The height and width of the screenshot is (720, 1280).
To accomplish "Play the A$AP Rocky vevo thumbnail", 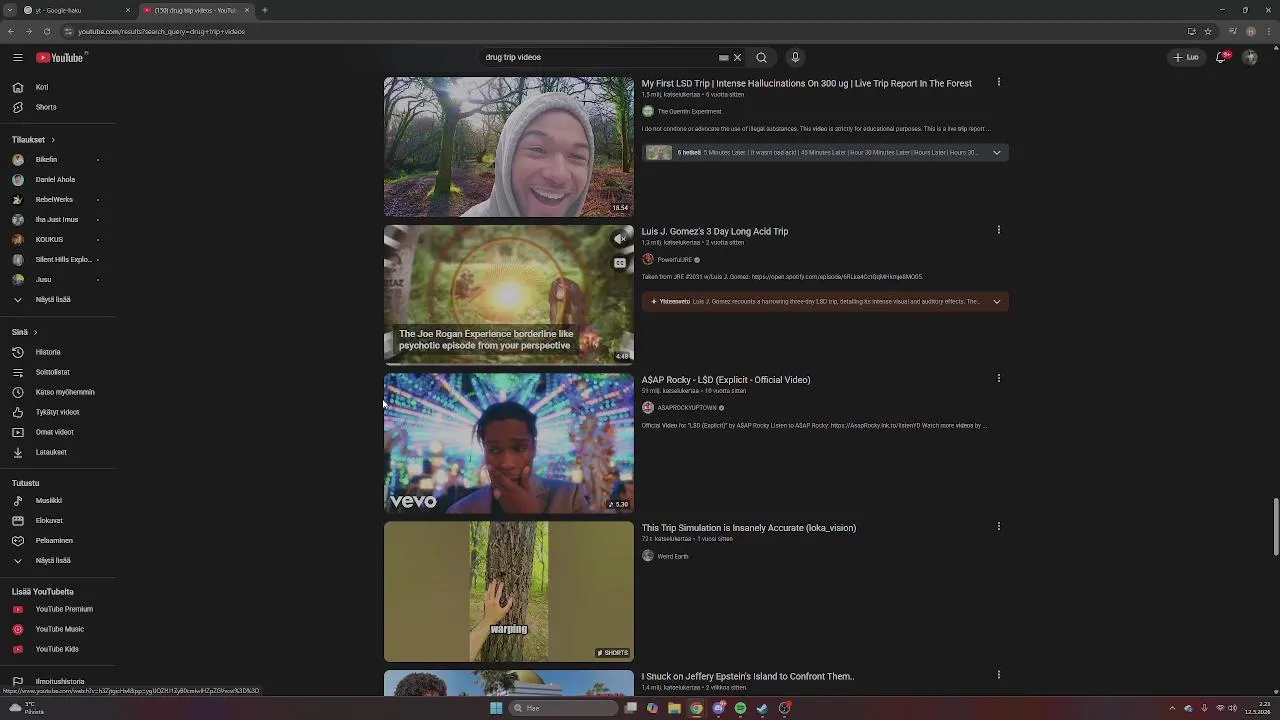I will tap(508, 443).
